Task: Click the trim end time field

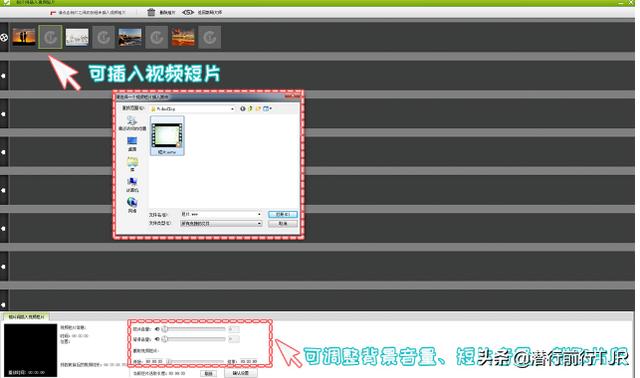Action: pos(248,361)
